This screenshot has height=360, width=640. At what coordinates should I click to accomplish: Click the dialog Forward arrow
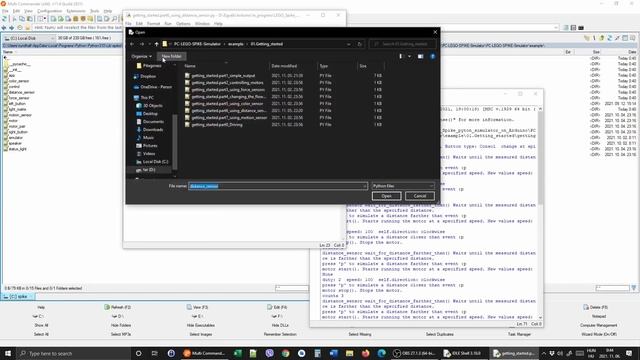click(x=142, y=44)
